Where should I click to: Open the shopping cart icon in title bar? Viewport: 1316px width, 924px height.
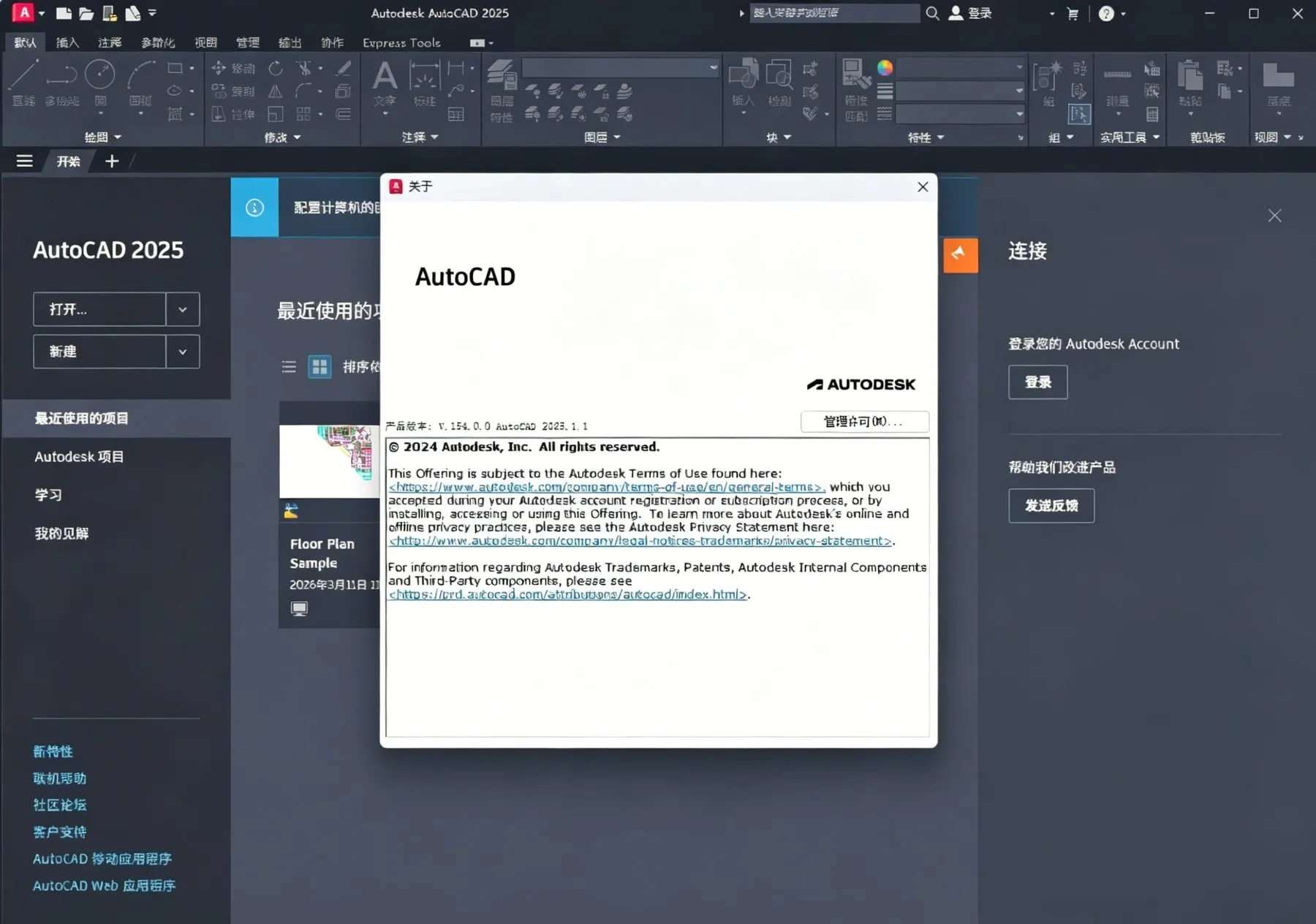click(x=1073, y=13)
